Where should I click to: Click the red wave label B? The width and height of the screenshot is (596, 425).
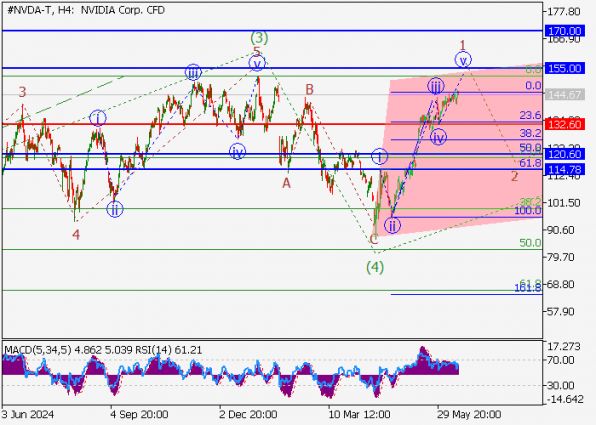pyautogui.click(x=309, y=90)
